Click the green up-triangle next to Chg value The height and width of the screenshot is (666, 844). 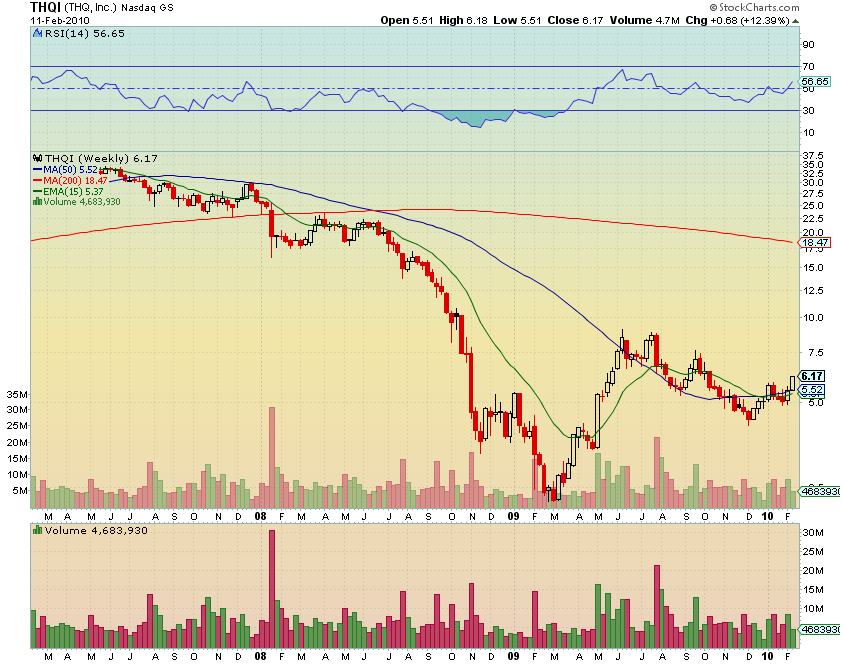(x=796, y=21)
